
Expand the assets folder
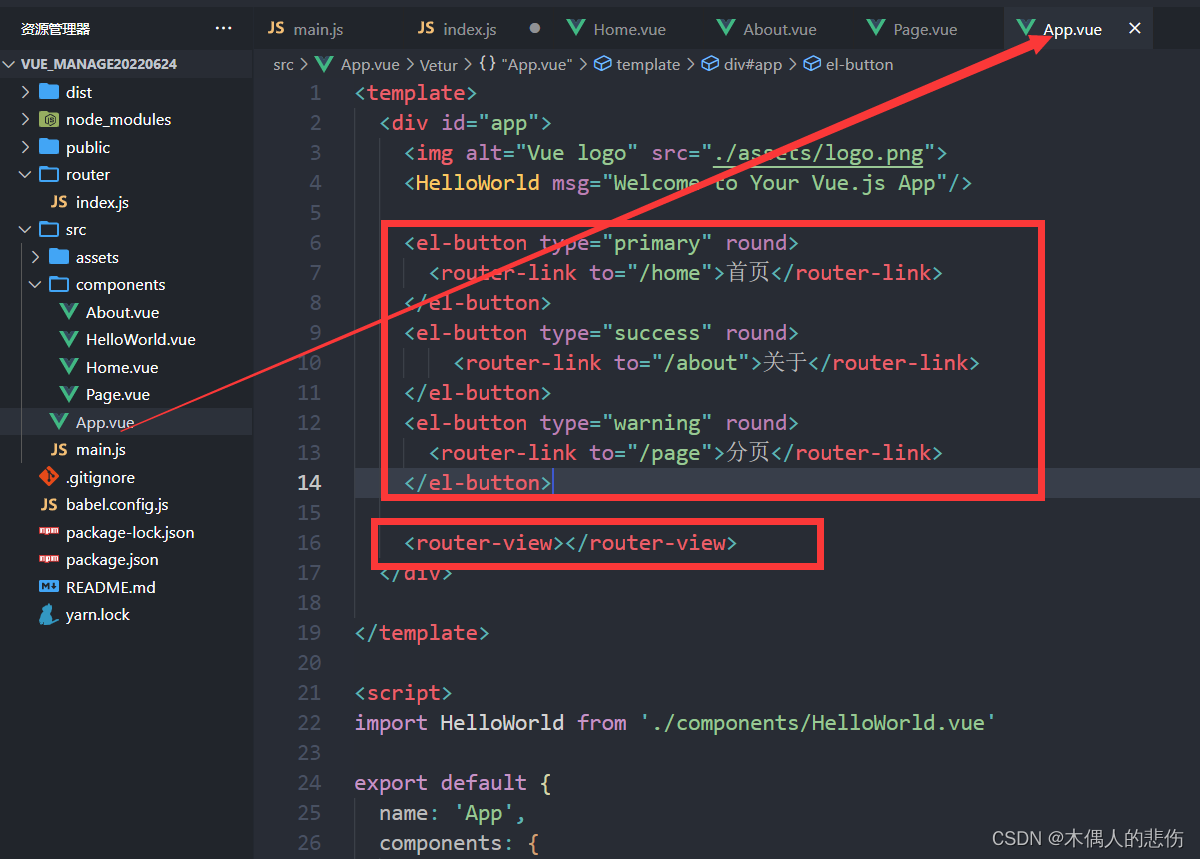(36, 257)
